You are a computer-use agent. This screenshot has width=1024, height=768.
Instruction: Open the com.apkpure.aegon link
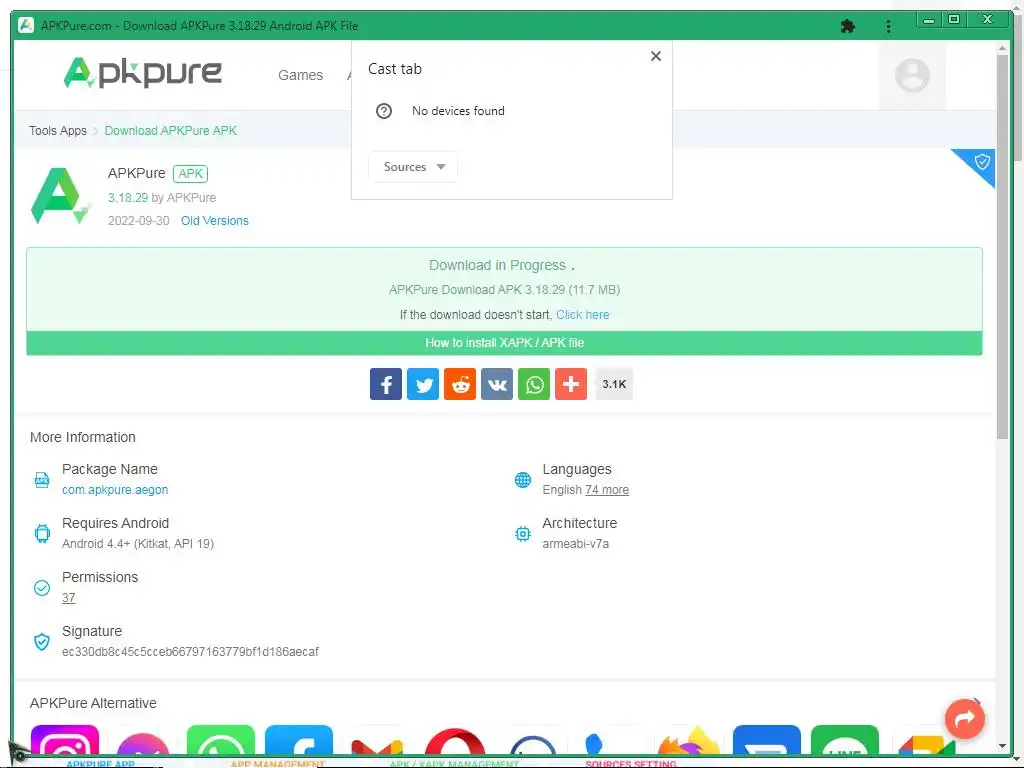(x=115, y=490)
